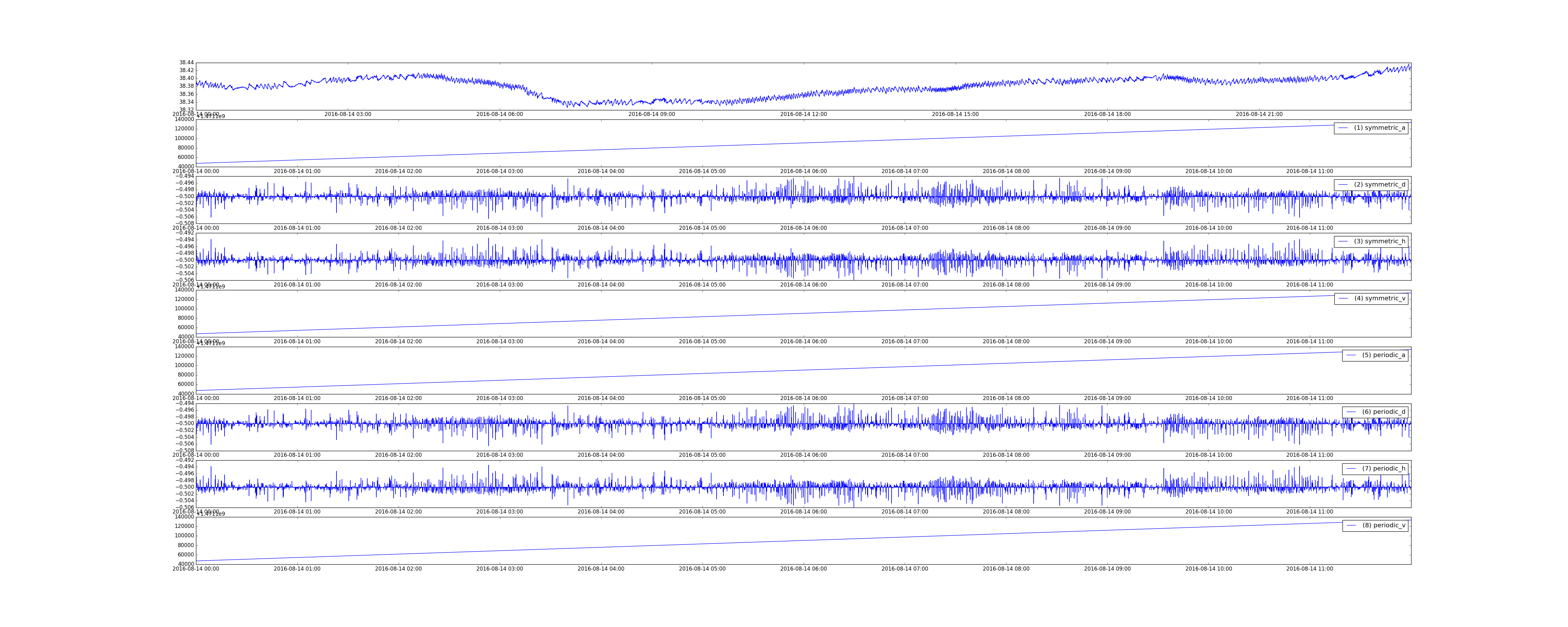Click the 2016-08-14 15:00 tick label
1568x627 pixels.
click(x=955, y=114)
